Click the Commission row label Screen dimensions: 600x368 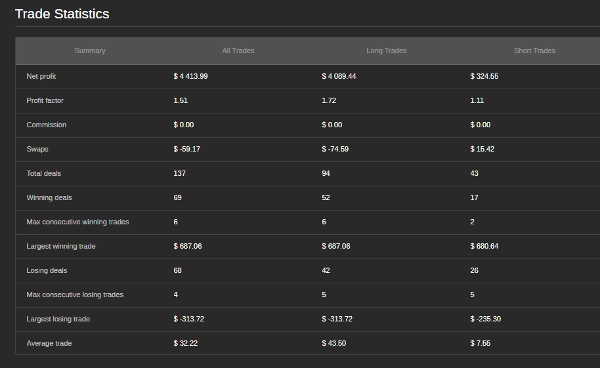coord(46,125)
